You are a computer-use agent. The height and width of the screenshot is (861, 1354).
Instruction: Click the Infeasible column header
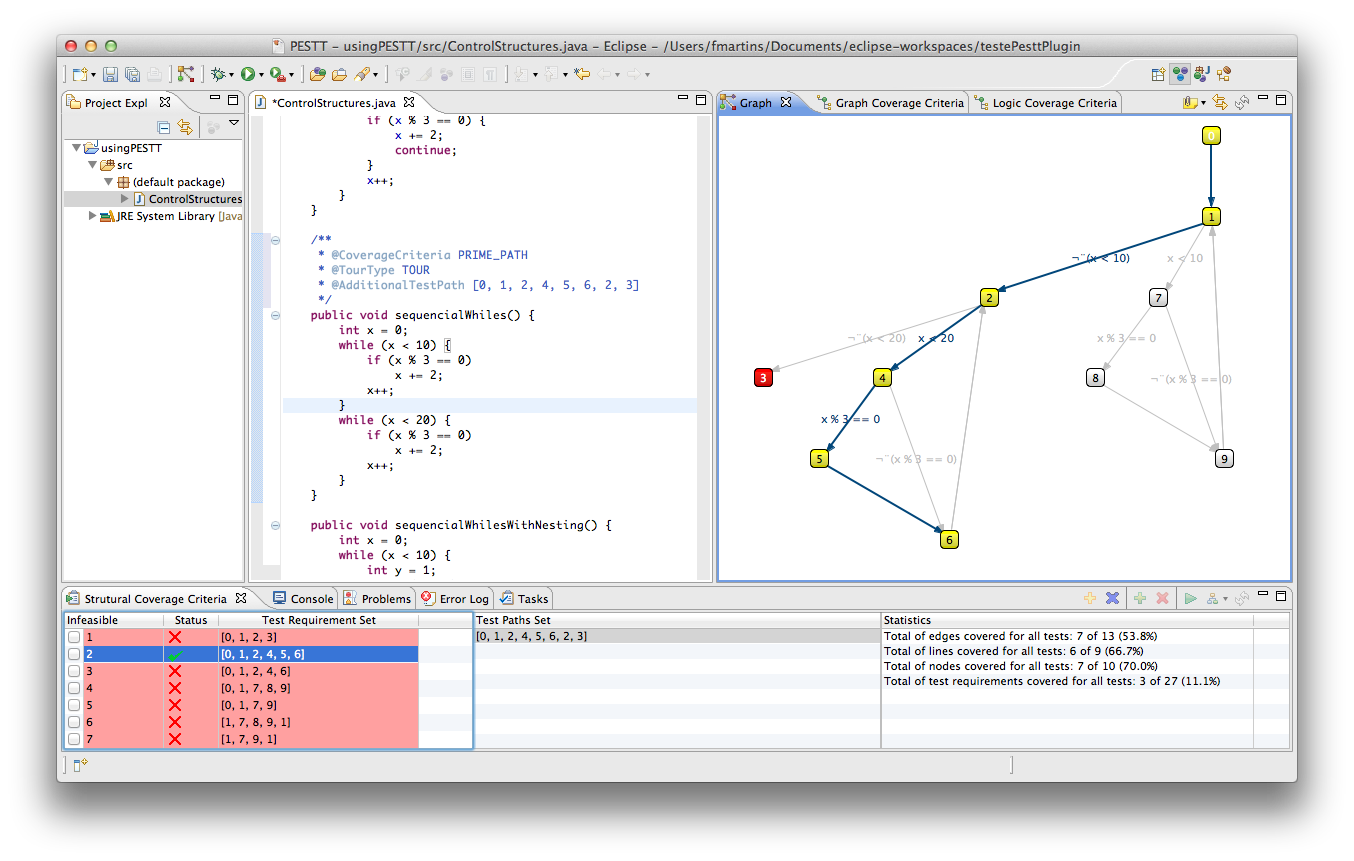tap(114, 620)
